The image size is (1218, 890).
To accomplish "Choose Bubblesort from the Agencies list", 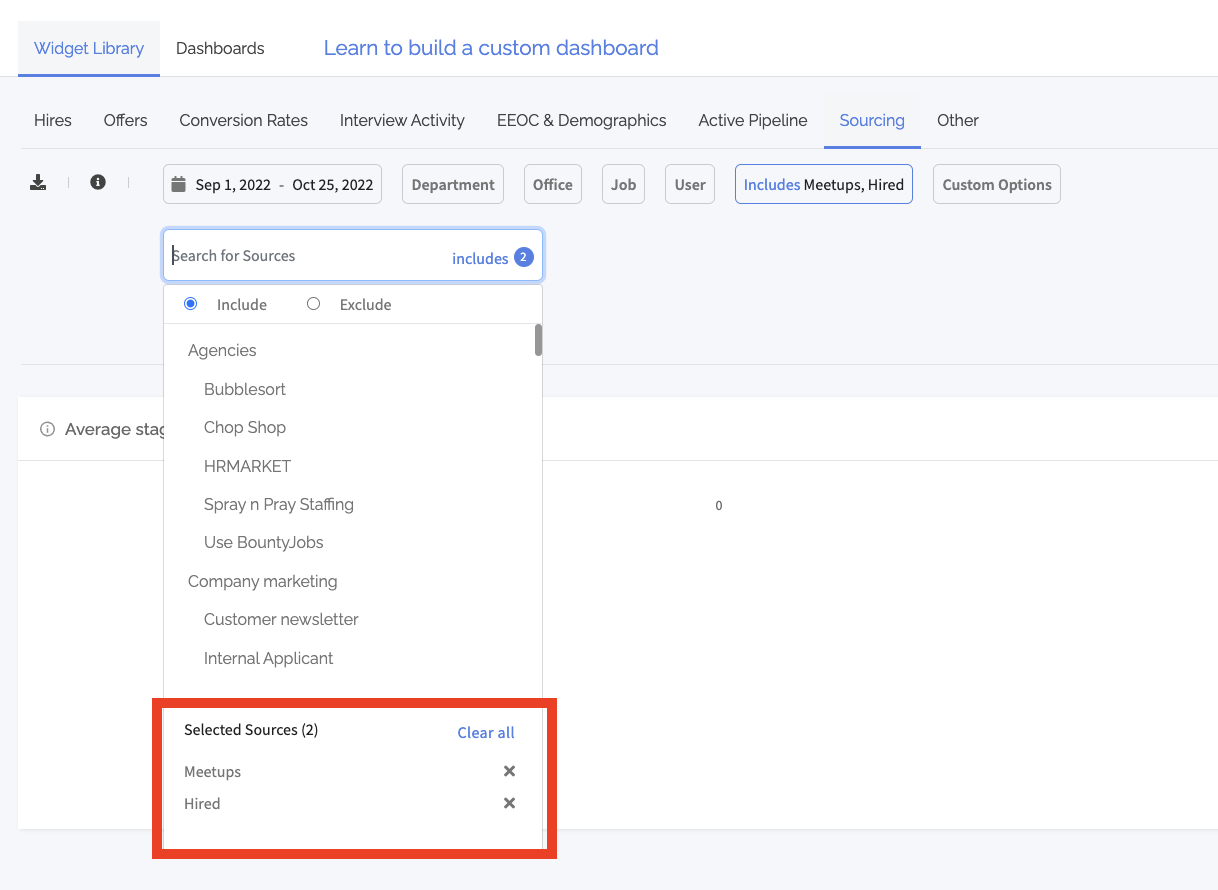I will 245,389.
